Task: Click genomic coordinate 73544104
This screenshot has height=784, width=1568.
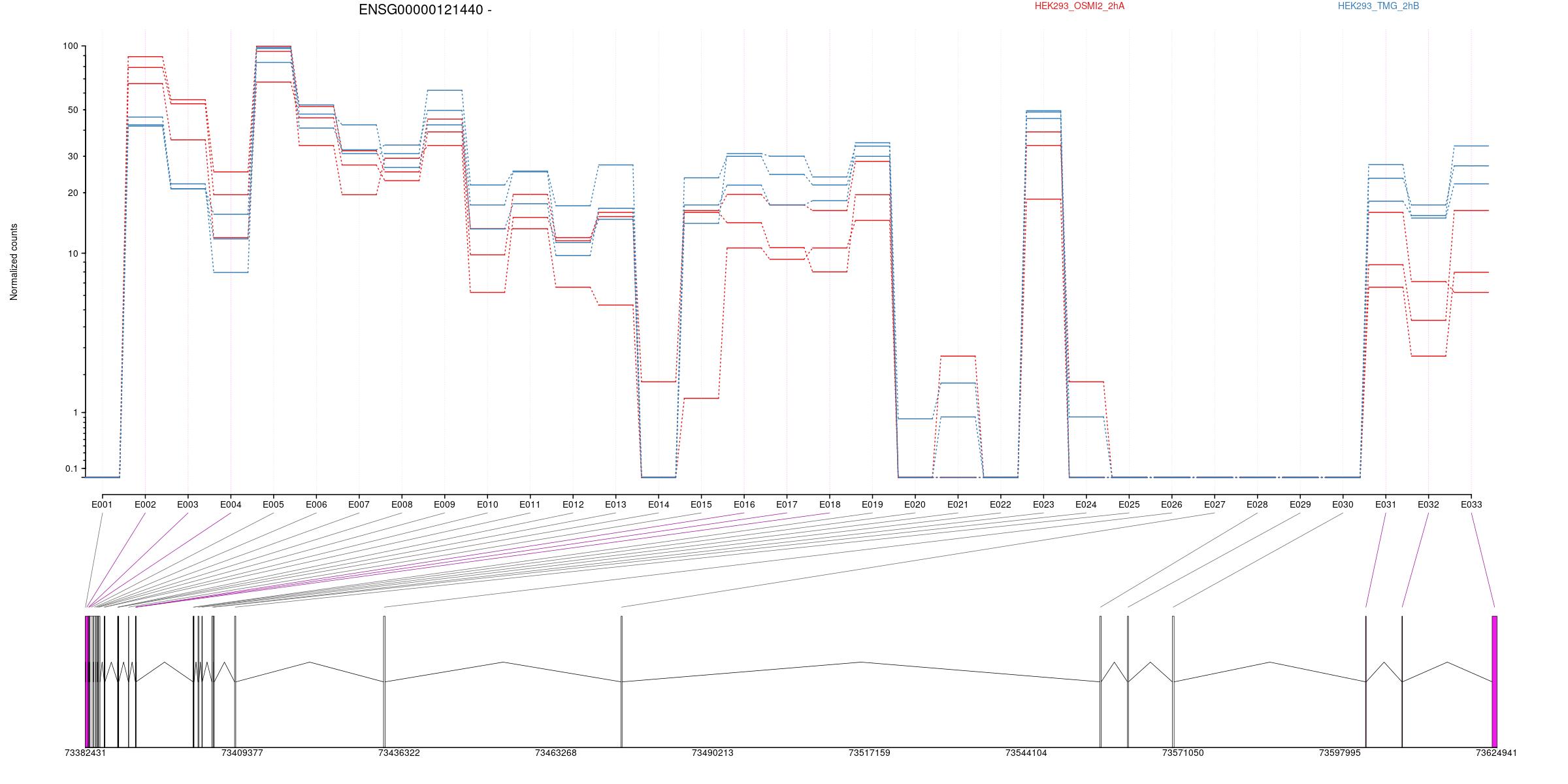Action: coord(1026,753)
